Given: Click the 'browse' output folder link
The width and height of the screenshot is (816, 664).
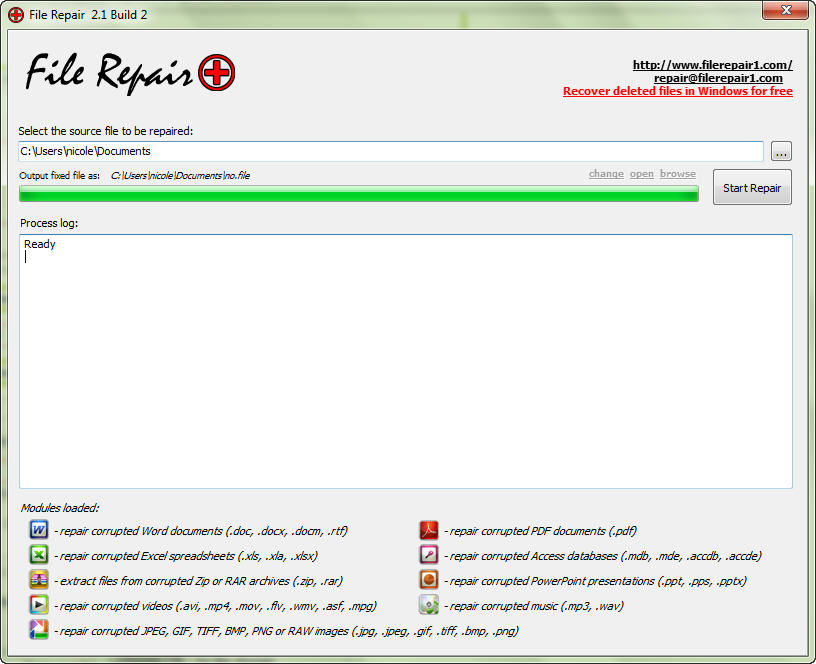Looking at the screenshot, I should click(x=678, y=174).
